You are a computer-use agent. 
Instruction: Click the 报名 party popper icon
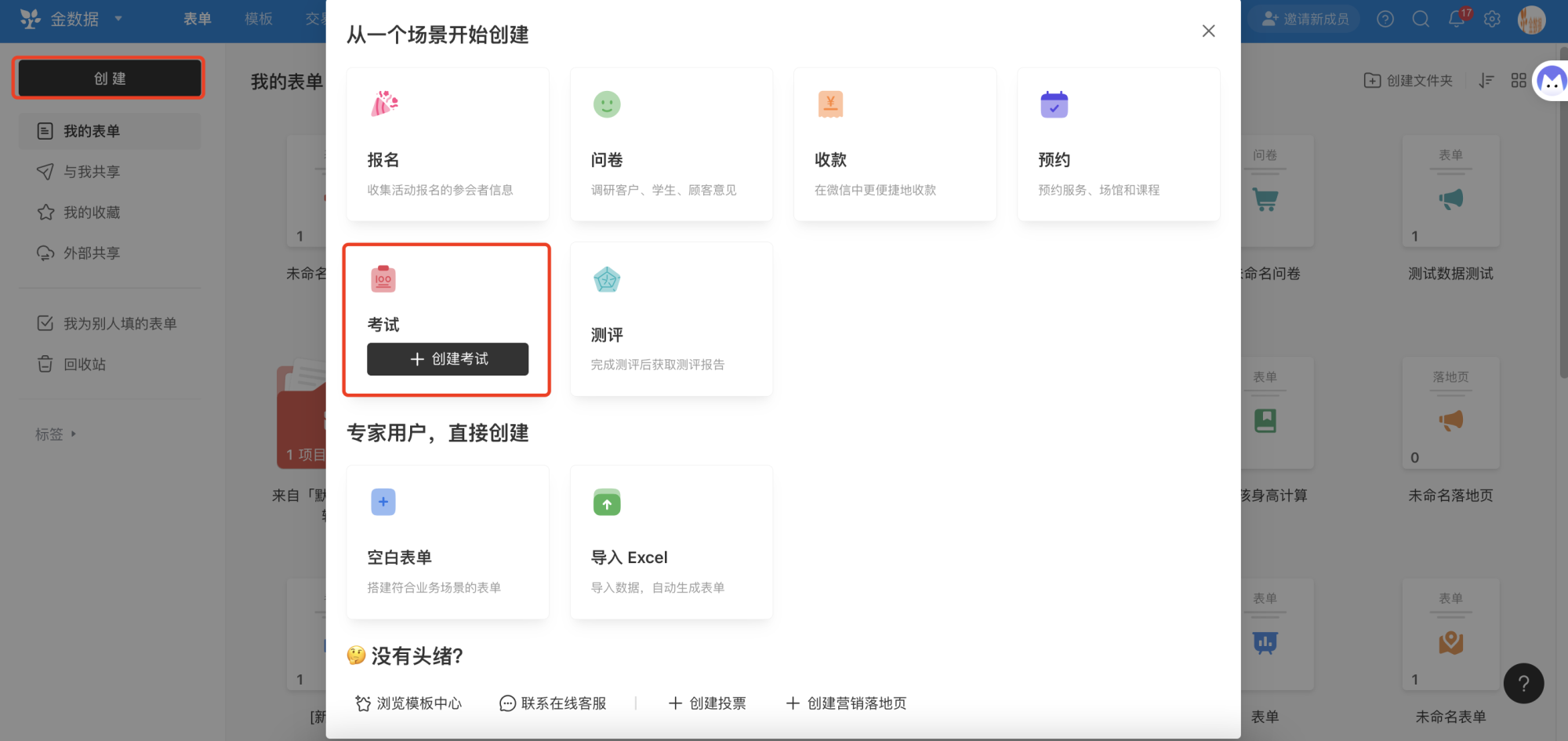(384, 104)
